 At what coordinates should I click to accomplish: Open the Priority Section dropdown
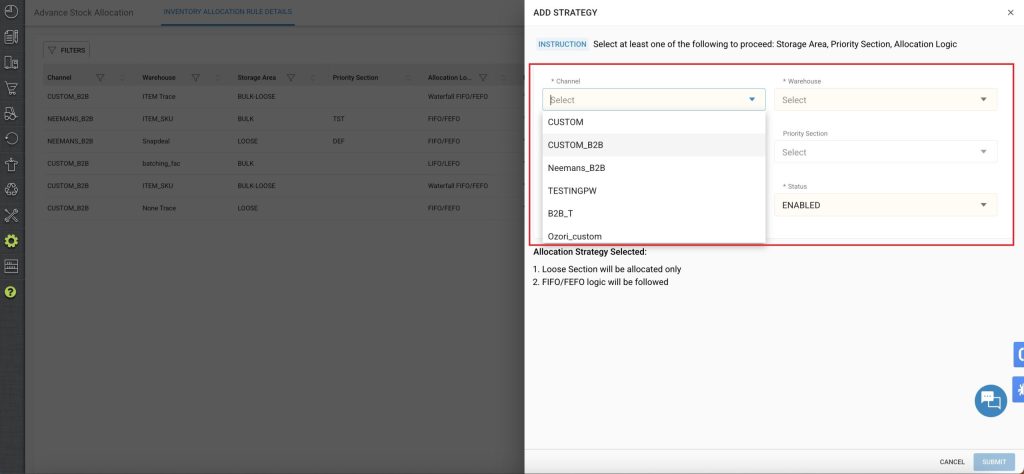pos(885,153)
